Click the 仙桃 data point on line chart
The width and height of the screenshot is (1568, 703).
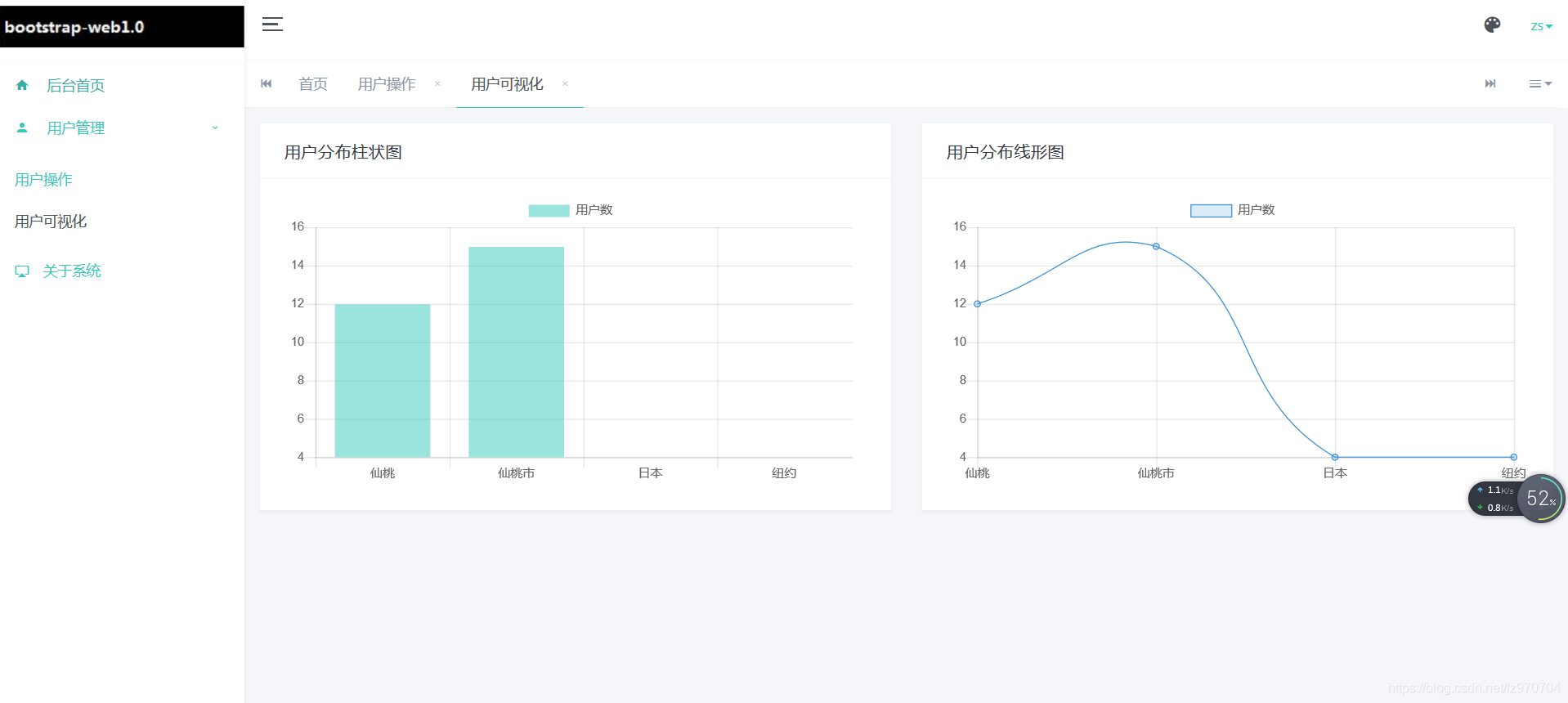tap(978, 304)
